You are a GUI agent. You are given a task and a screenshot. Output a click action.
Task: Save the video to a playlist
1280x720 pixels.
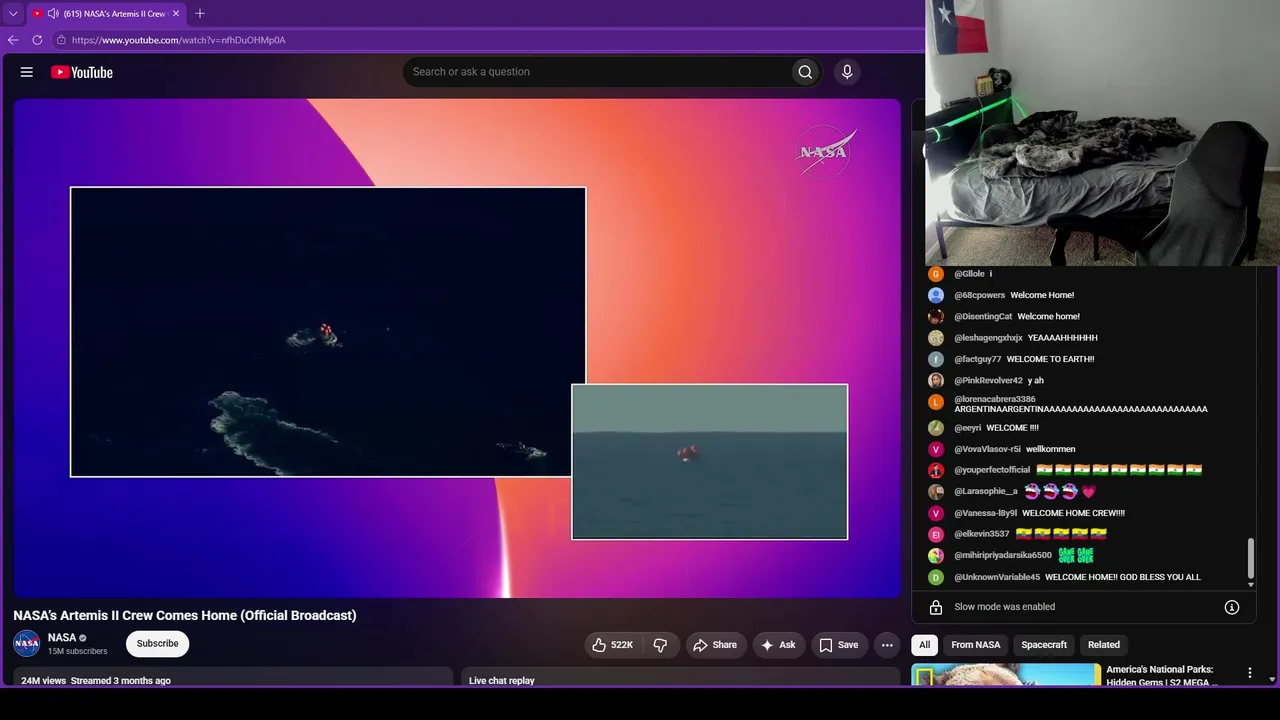click(839, 645)
